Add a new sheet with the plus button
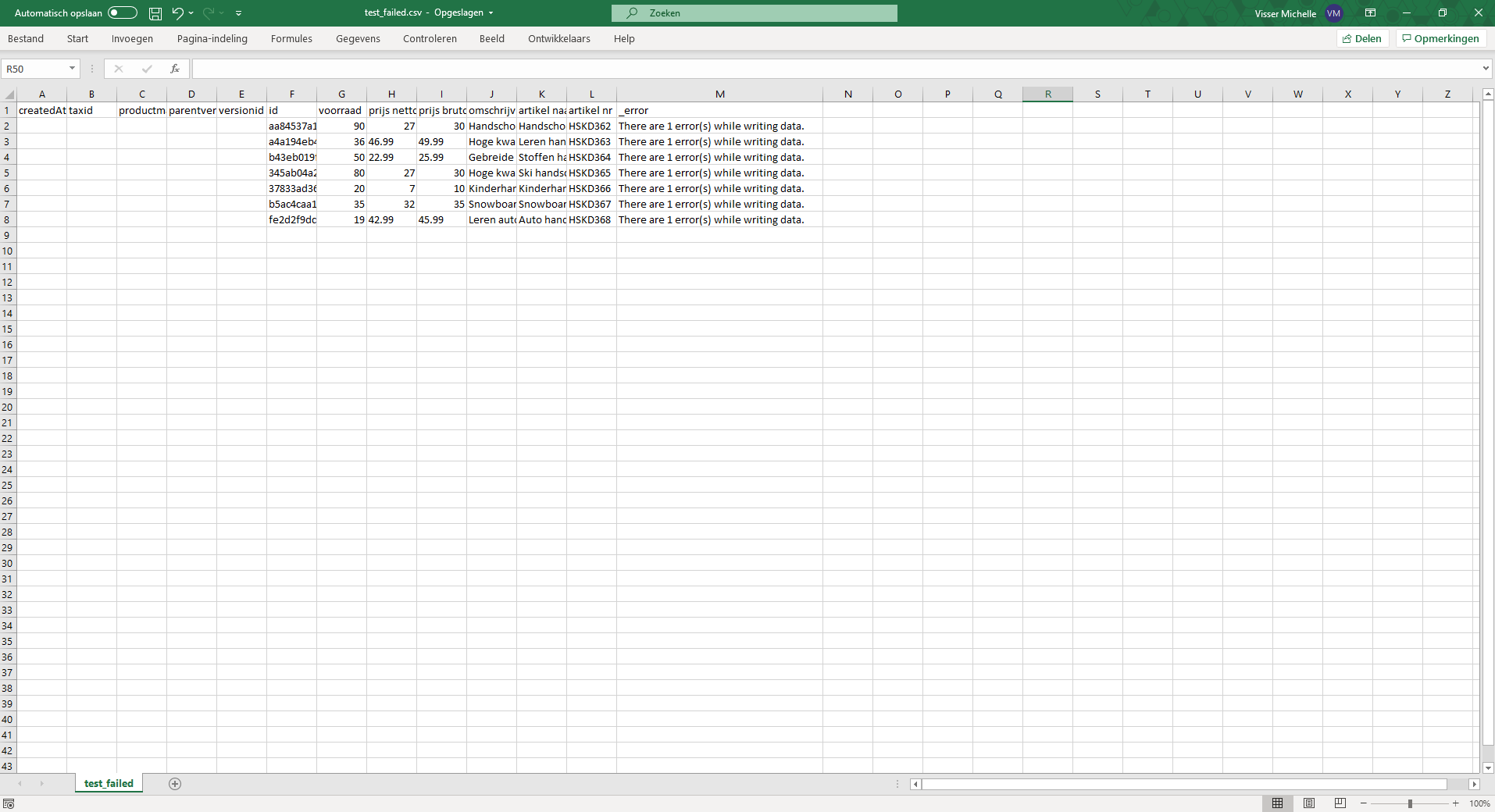1495x812 pixels. tap(175, 784)
